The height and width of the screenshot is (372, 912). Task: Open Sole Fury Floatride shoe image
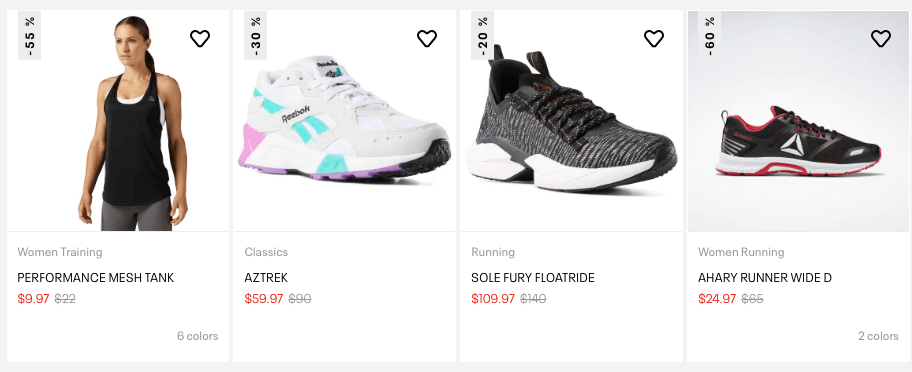(572, 121)
